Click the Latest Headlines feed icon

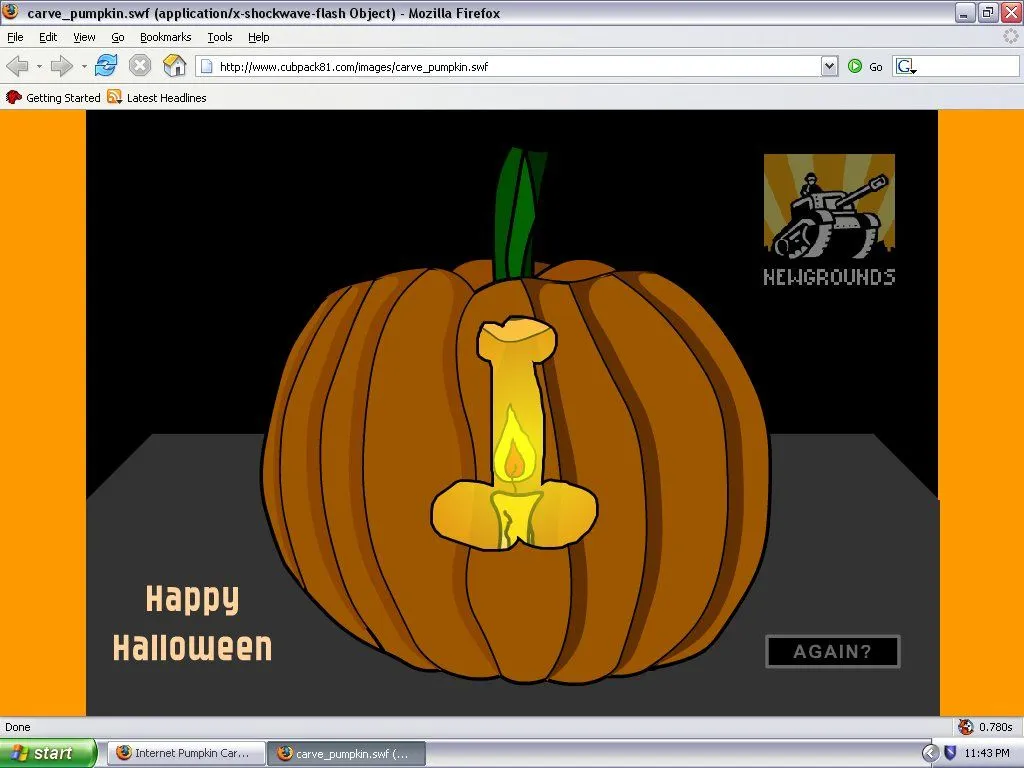click(115, 98)
